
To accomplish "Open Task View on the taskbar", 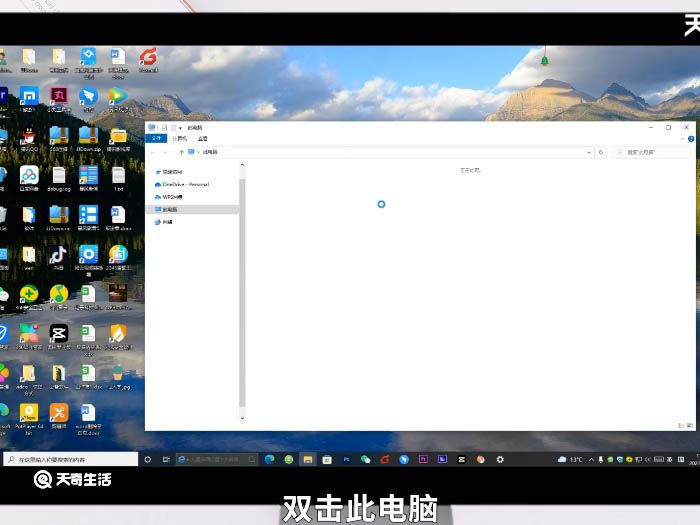I will point(166,459).
